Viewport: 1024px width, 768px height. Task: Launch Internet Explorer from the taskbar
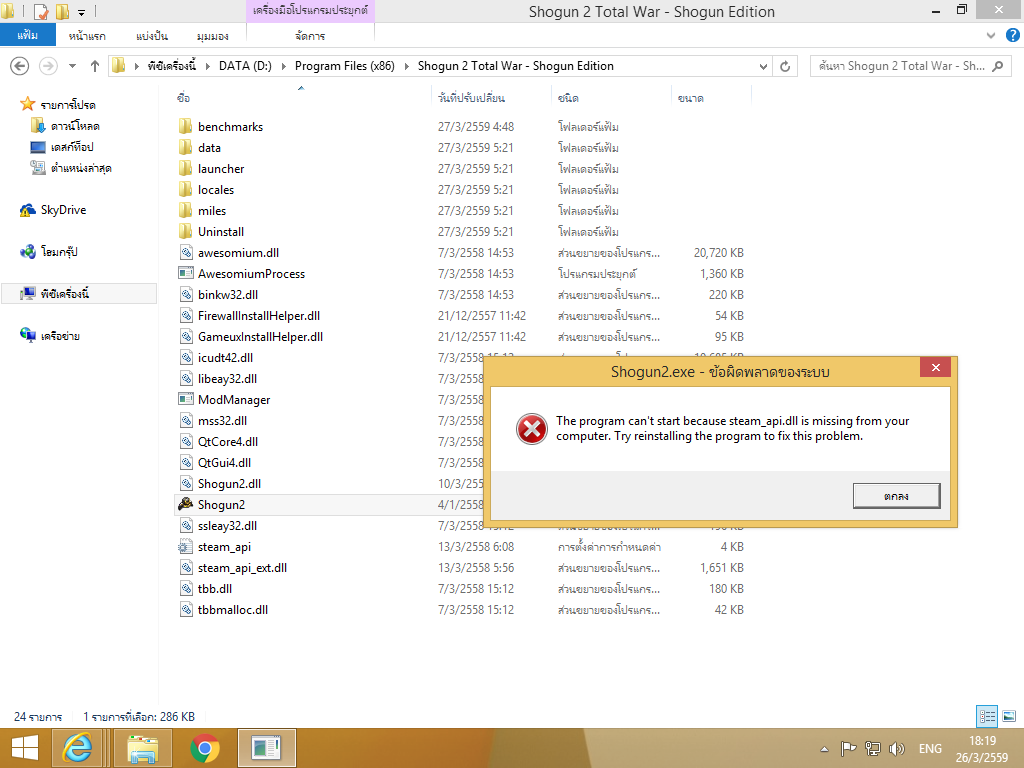click(x=77, y=748)
